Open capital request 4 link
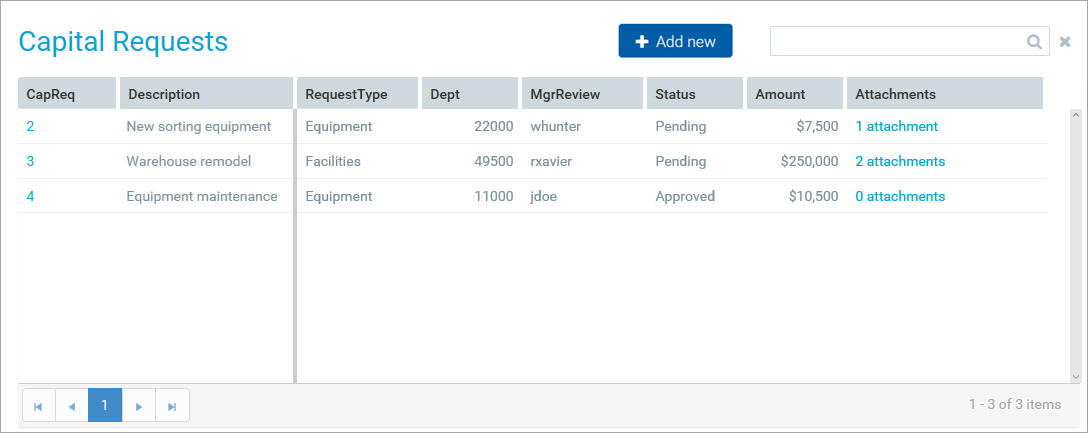 pos(30,196)
